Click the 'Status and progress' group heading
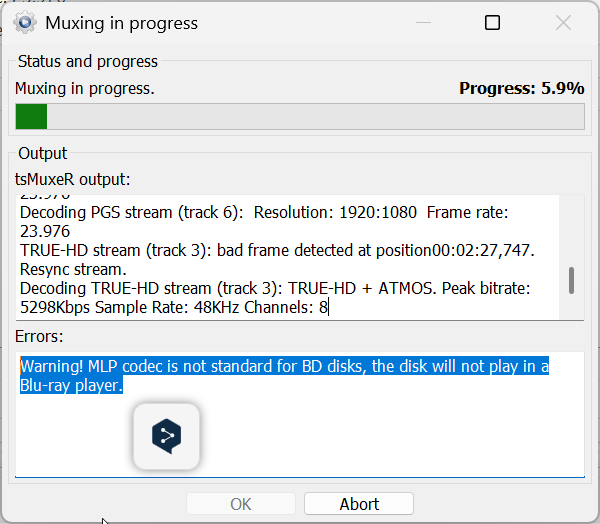 pos(88,61)
